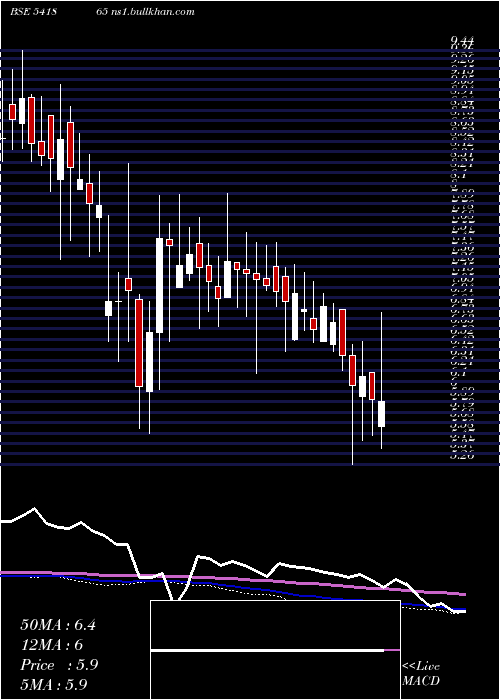
Task: Click the 'ns1.bullkhan.com' watermark text
Action: tap(152, 12)
